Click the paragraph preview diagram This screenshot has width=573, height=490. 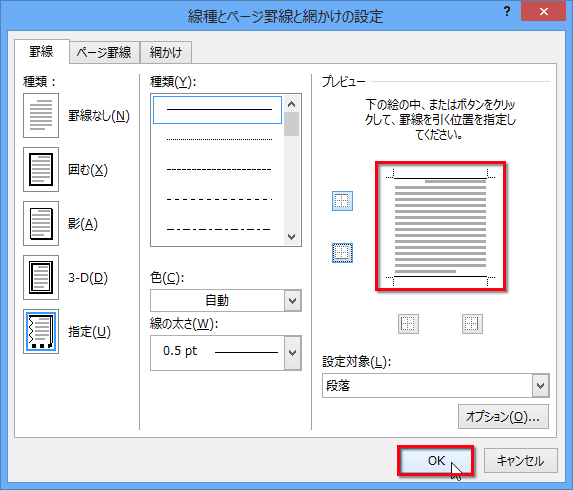coord(440,226)
